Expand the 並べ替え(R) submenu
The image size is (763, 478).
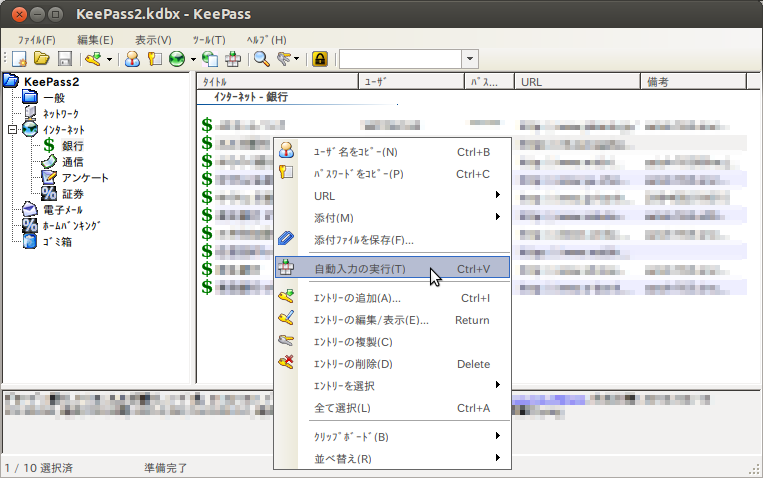tap(392, 459)
